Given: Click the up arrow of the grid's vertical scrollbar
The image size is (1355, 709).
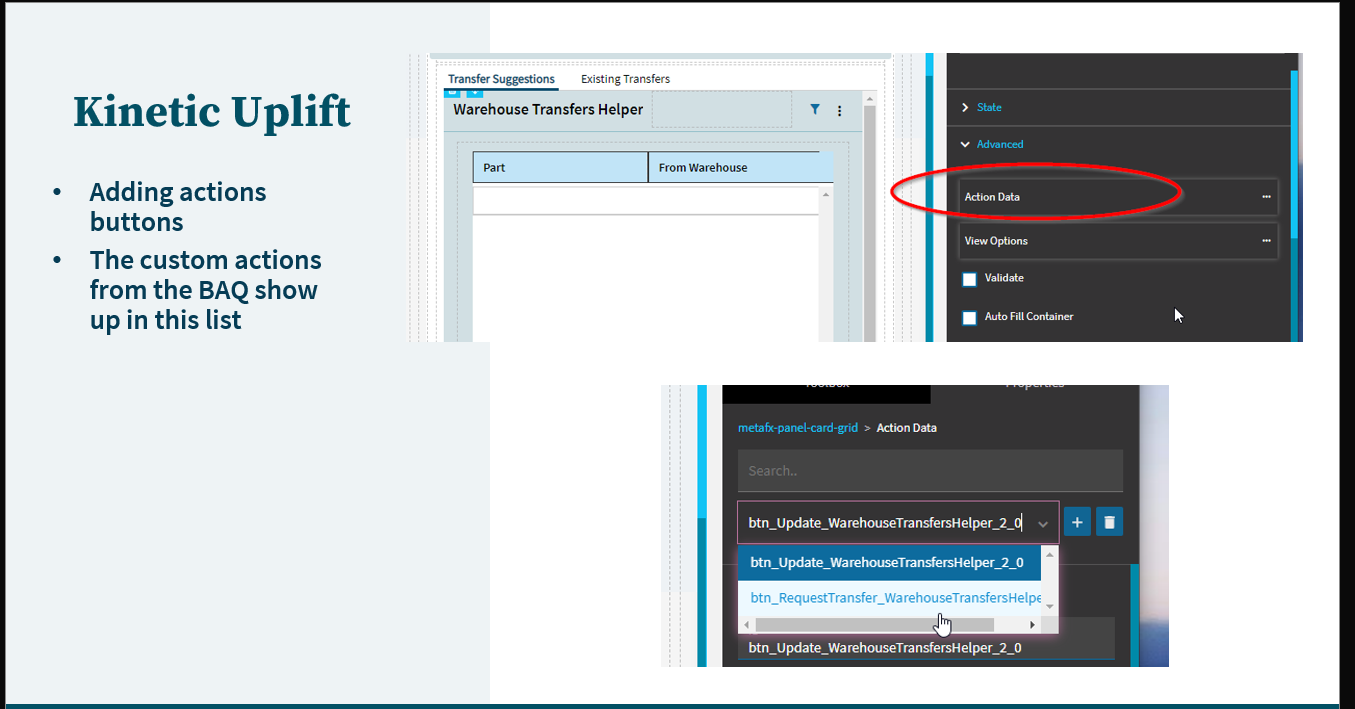Looking at the screenshot, I should coord(826,194).
